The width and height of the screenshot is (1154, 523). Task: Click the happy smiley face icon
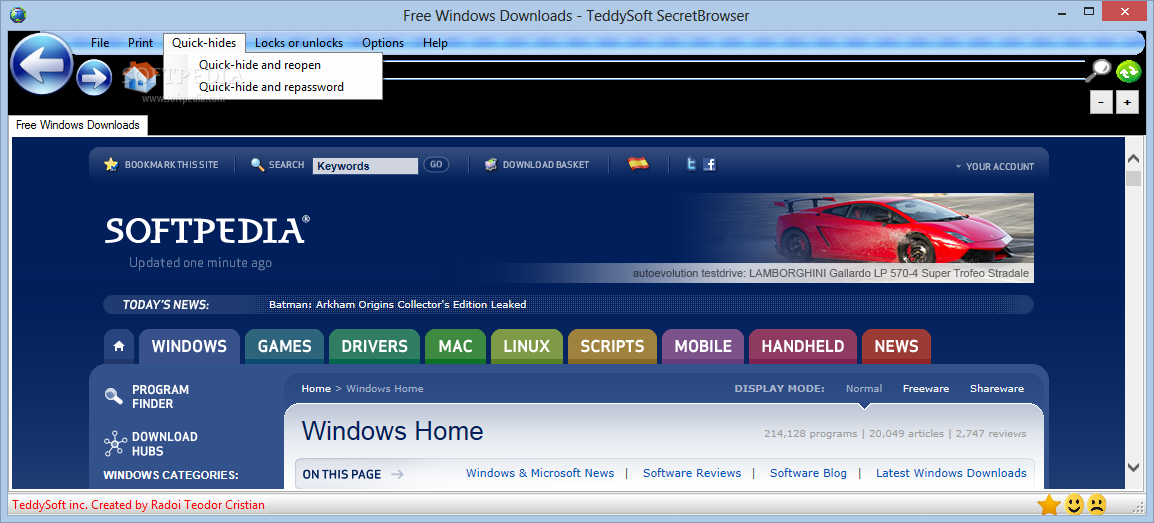tap(1075, 505)
